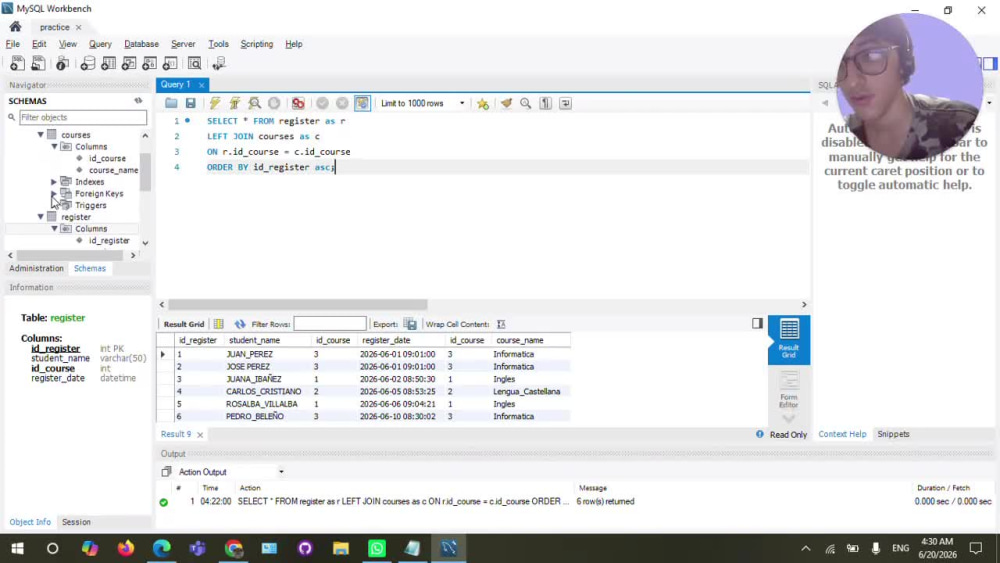
Task: Toggle the result side panel visibility
Action: (757, 323)
